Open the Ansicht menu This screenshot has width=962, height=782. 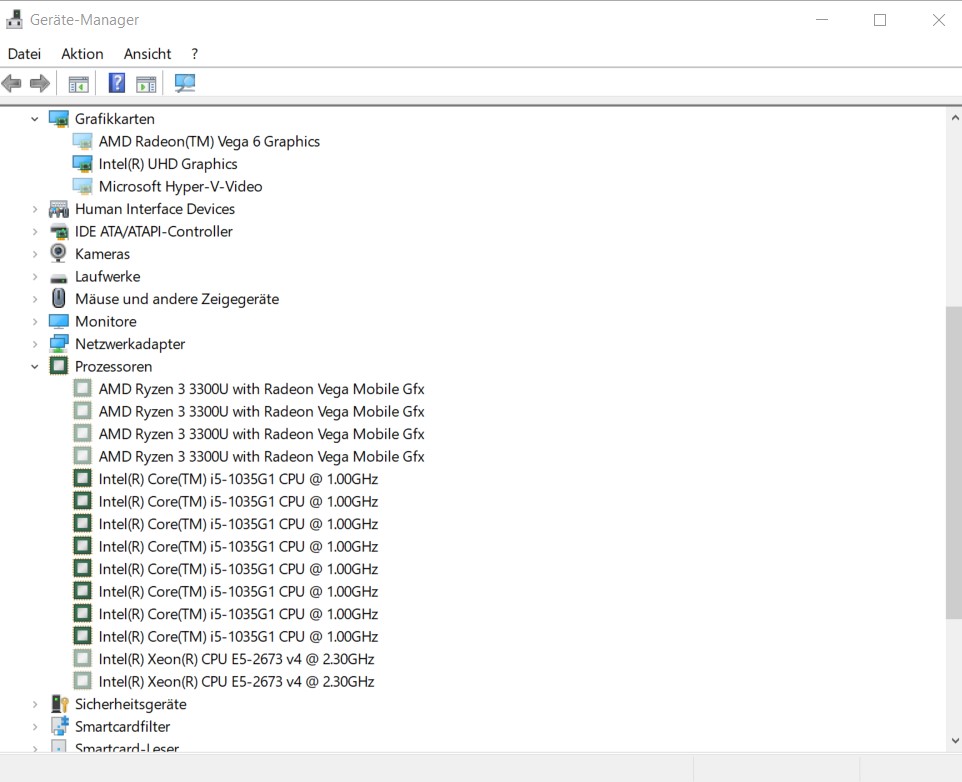[x=147, y=54]
